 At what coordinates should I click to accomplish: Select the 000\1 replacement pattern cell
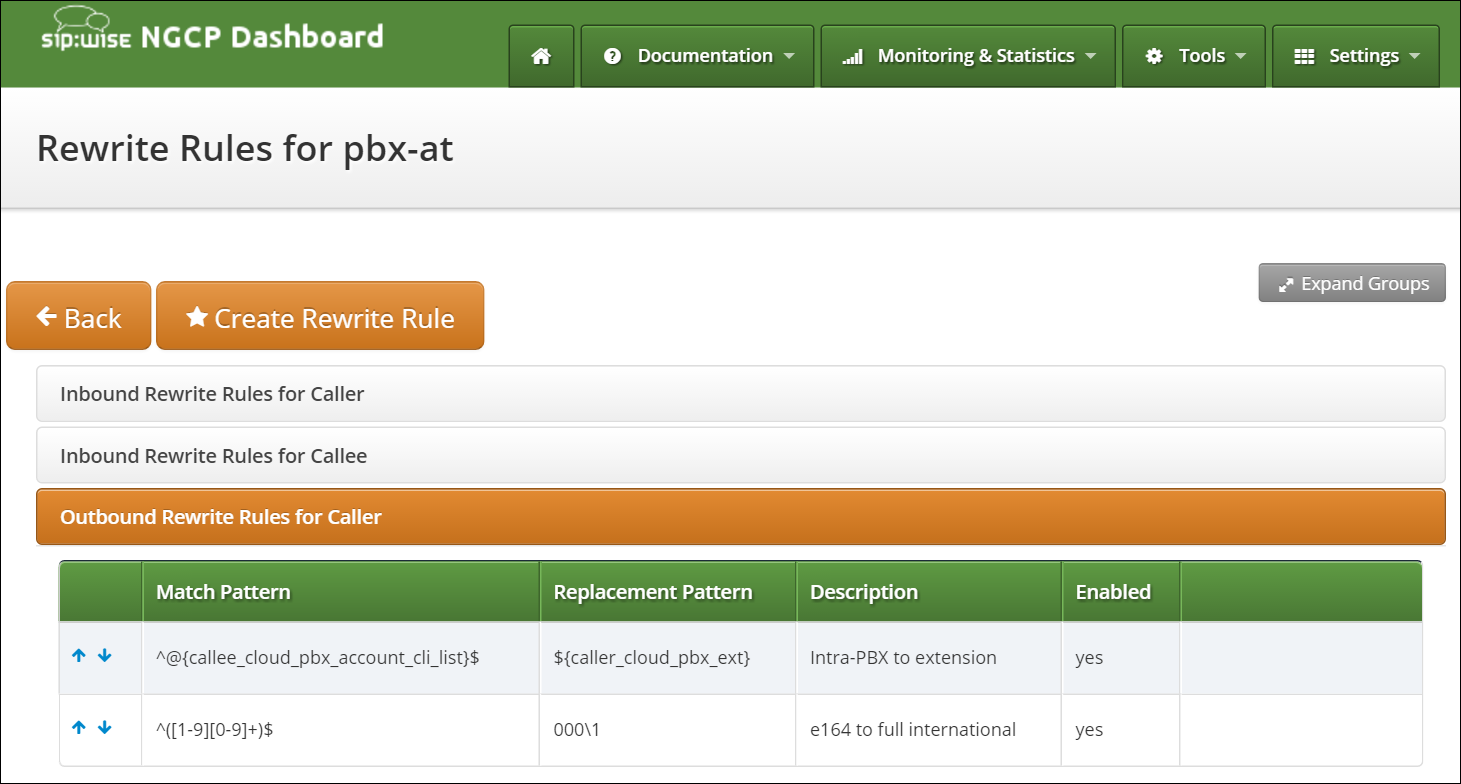(668, 730)
